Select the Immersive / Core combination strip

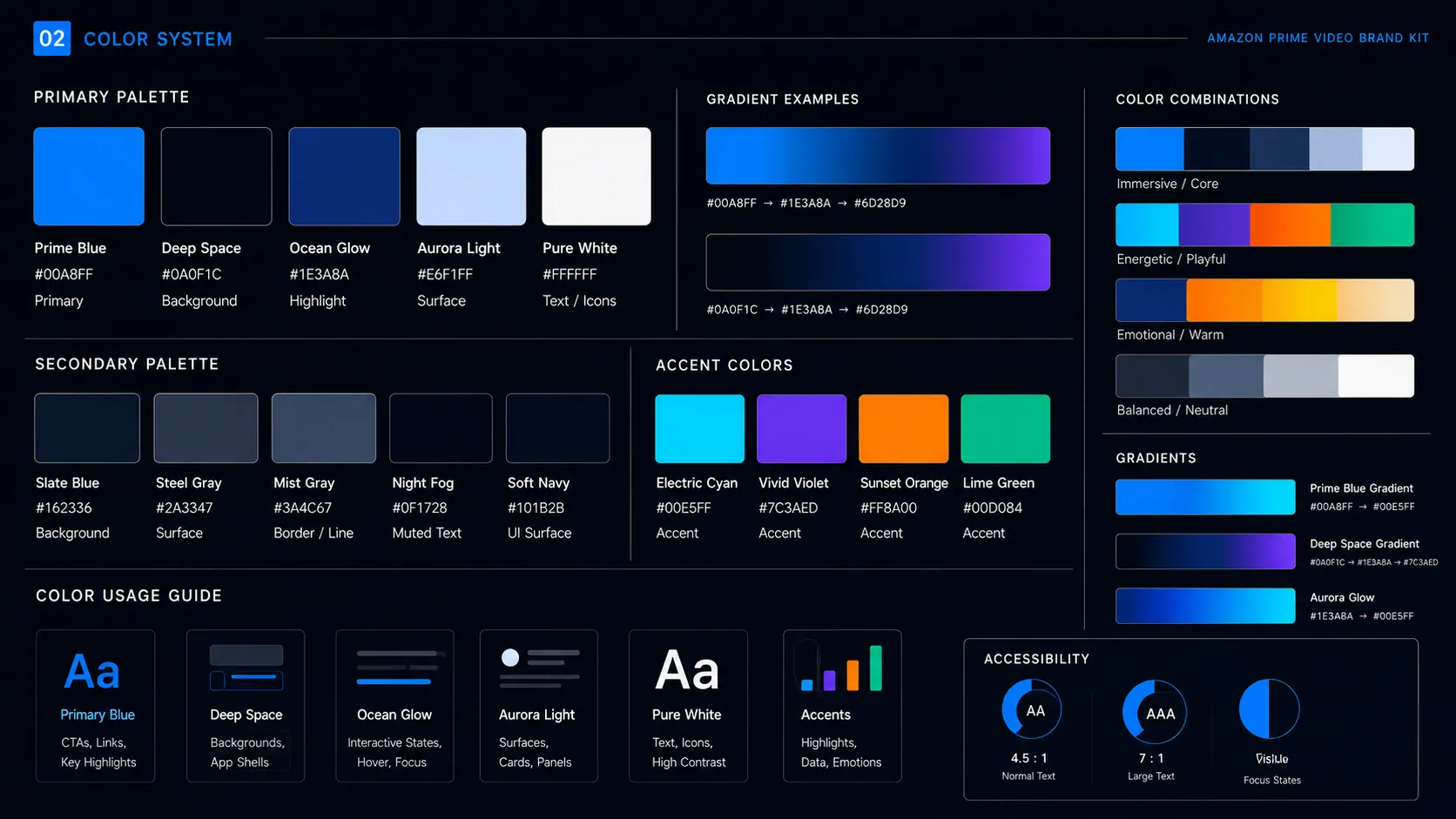pos(1264,149)
